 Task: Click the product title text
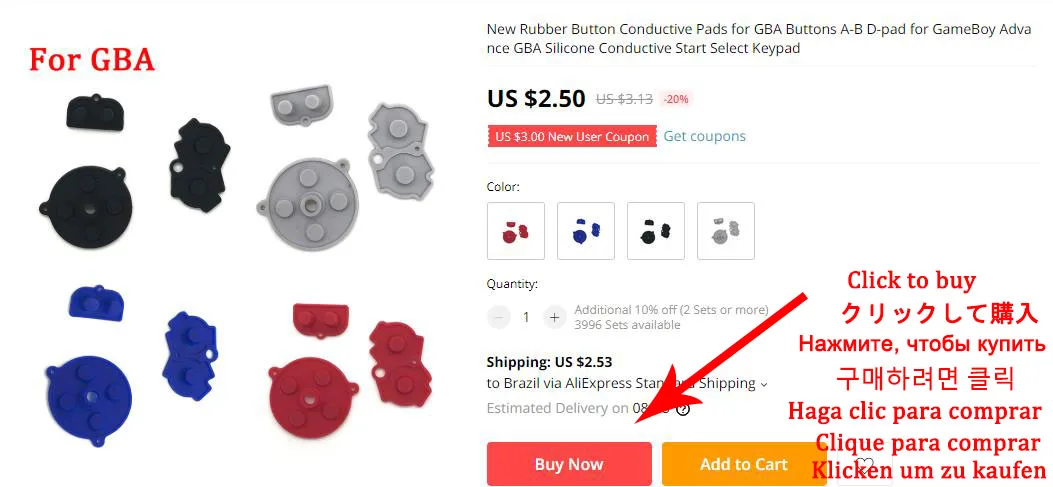pyautogui.click(x=759, y=39)
